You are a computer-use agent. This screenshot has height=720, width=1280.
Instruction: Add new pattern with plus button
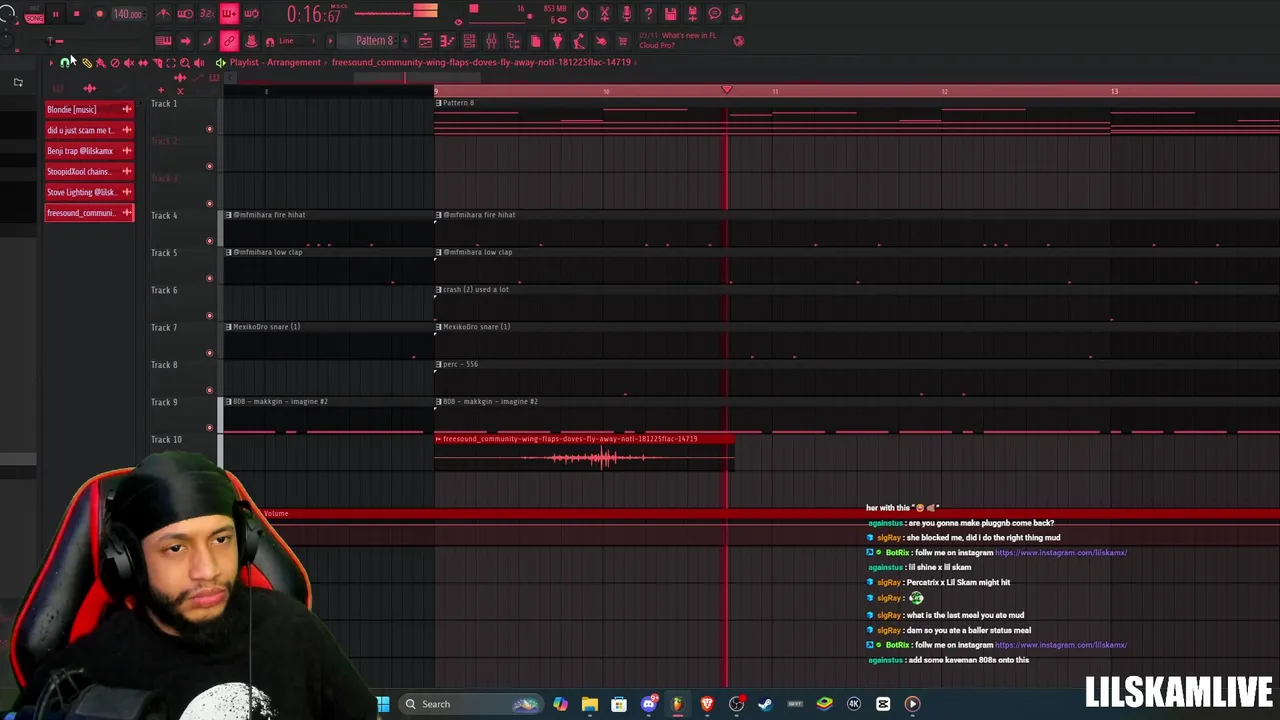pyautogui.click(x=405, y=41)
